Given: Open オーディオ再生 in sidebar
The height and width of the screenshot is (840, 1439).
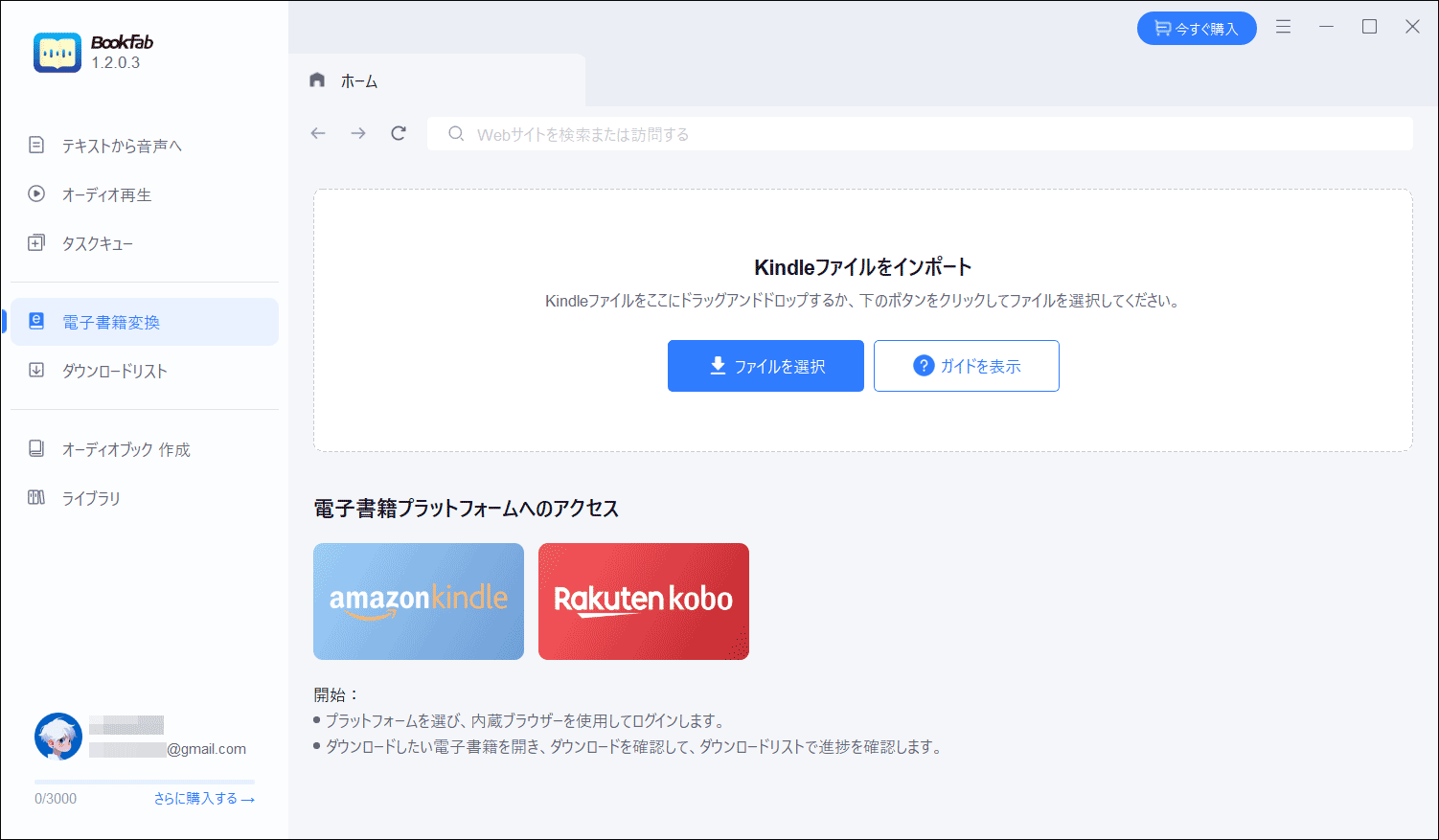Looking at the screenshot, I should [106, 194].
